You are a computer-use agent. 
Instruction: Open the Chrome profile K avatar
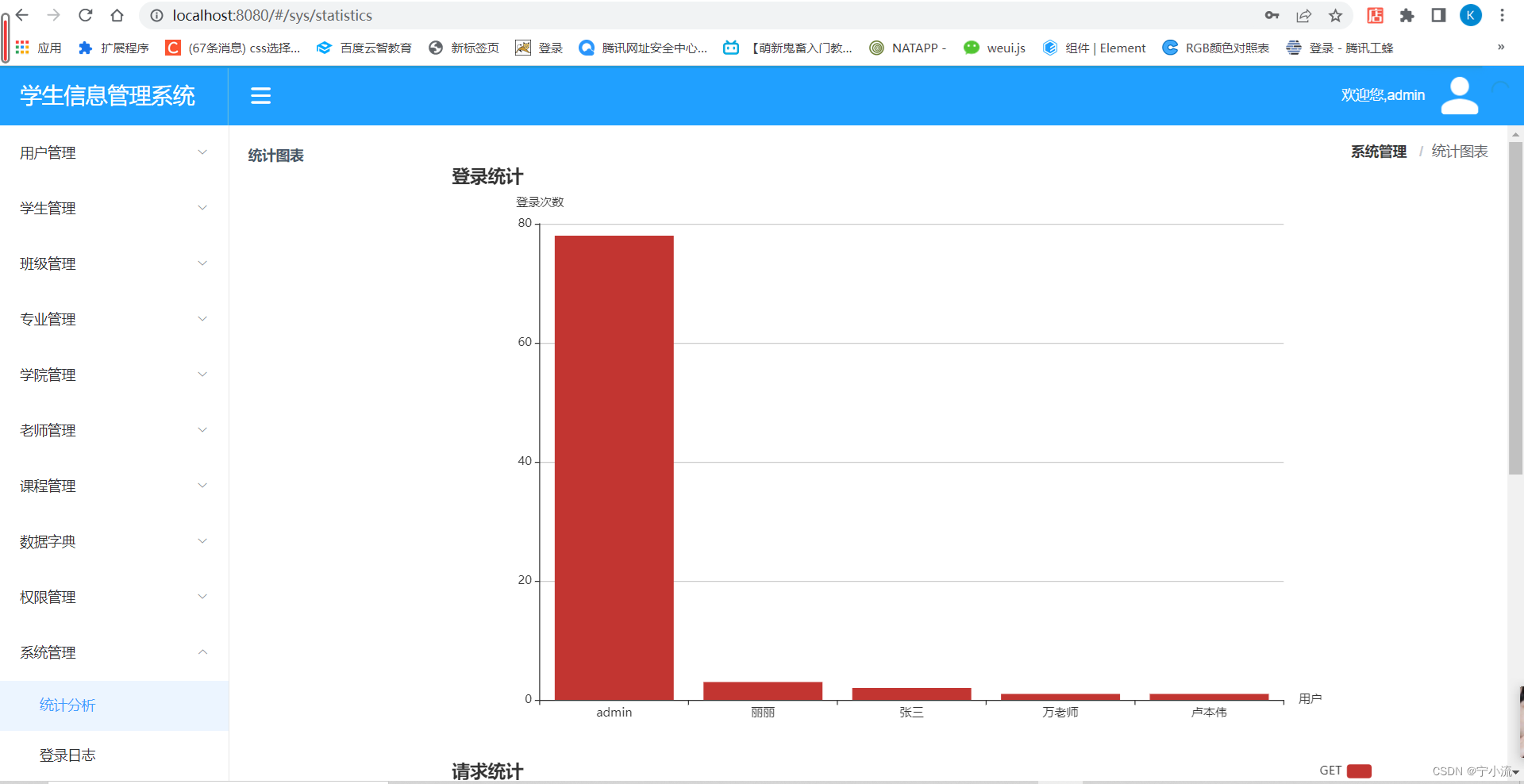(1471, 15)
